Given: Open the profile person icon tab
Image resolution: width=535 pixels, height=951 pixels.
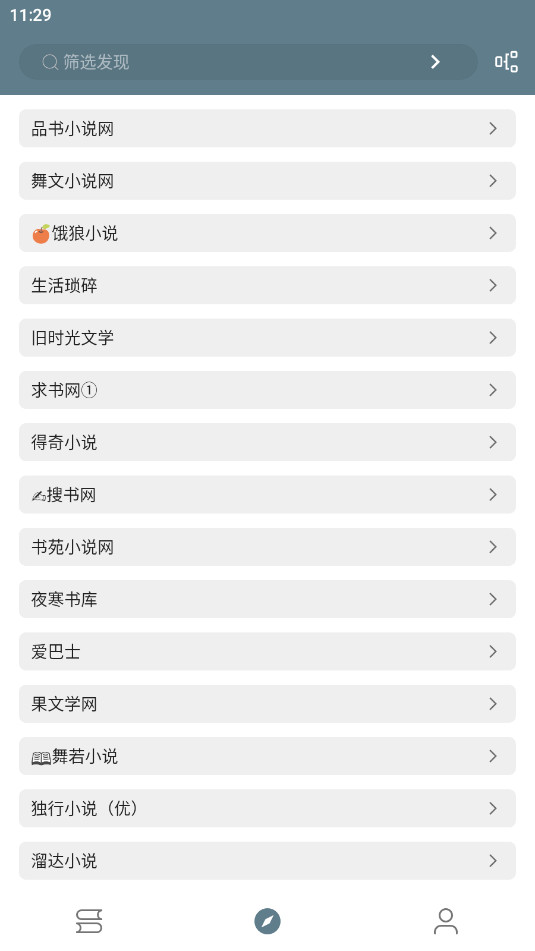Looking at the screenshot, I should pos(446,921).
